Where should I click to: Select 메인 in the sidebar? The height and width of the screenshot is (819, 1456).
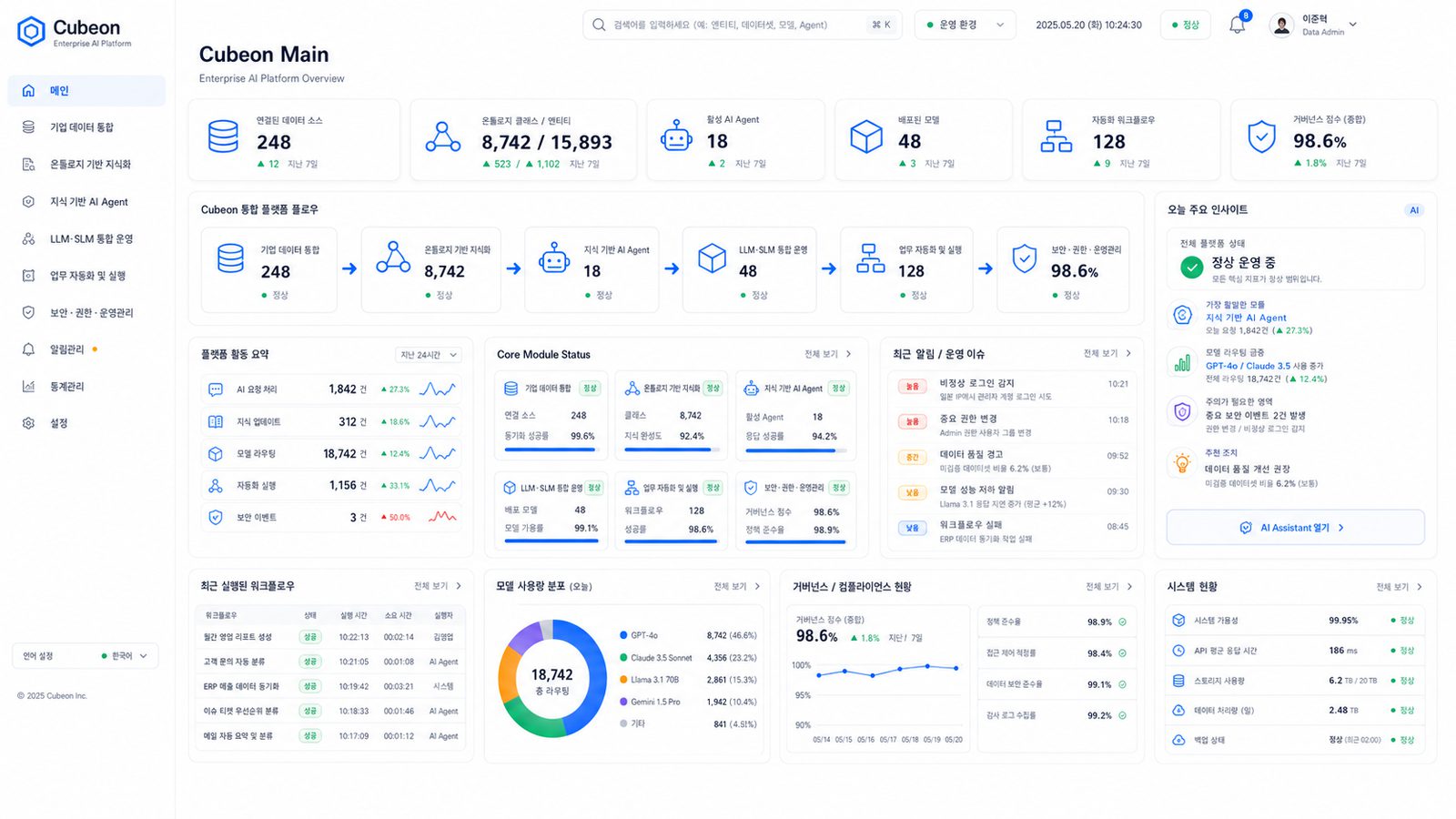click(x=86, y=91)
